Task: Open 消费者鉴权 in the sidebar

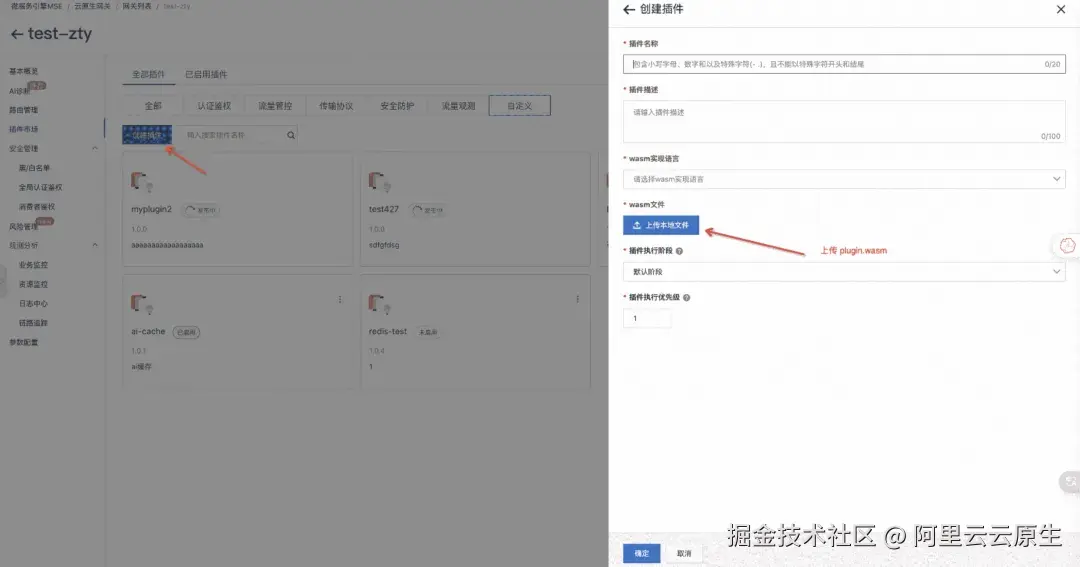Action: point(37,207)
